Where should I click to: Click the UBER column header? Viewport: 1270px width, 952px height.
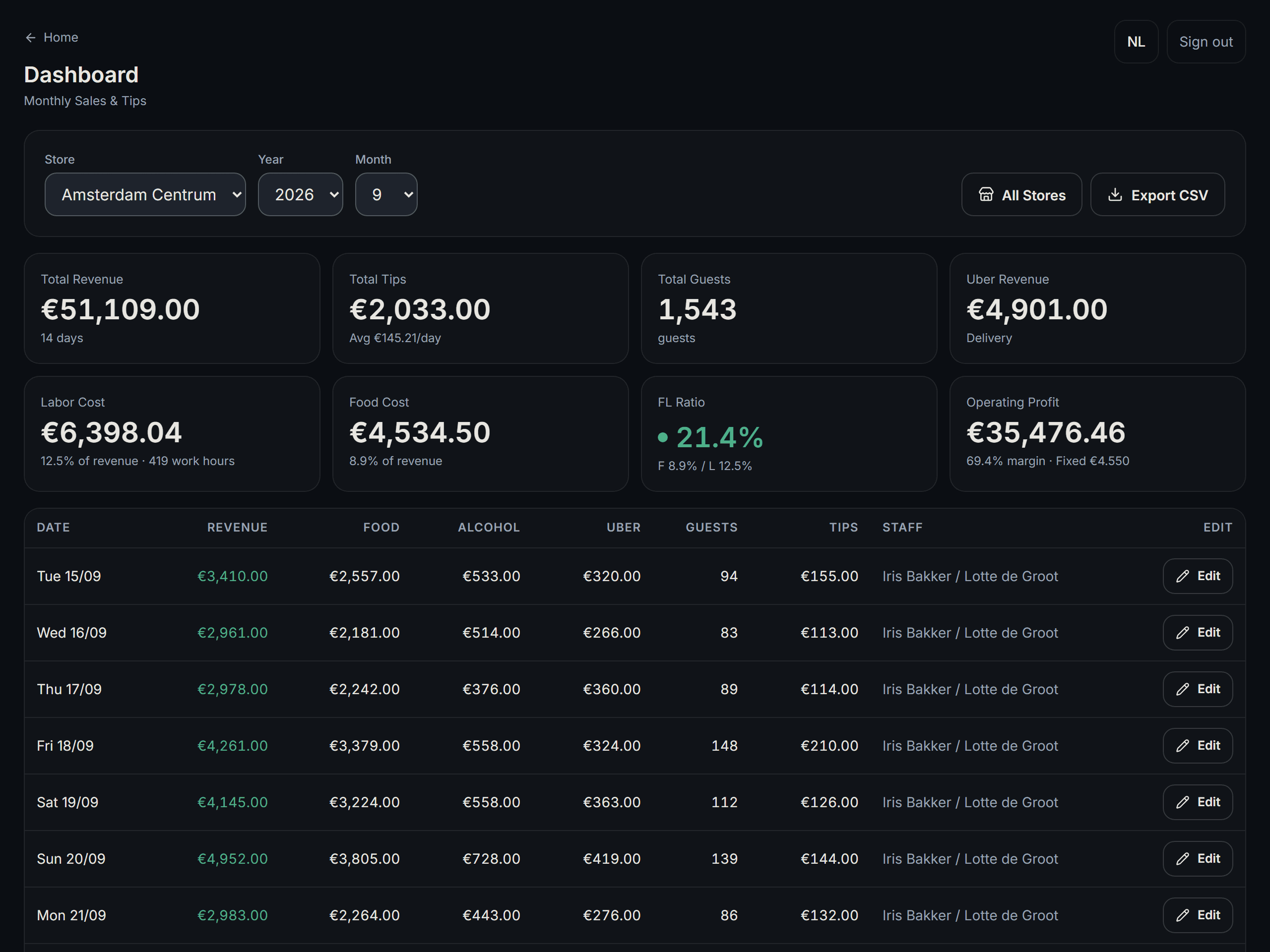(624, 528)
